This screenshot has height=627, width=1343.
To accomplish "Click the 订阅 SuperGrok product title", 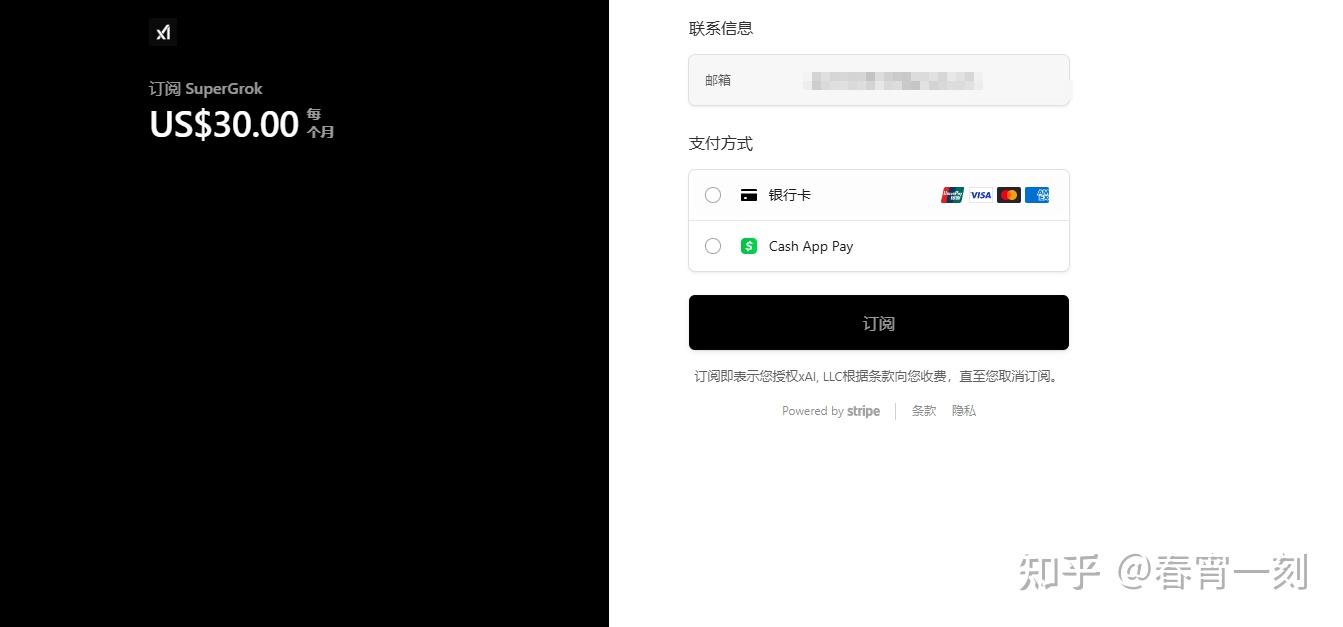I will [x=206, y=89].
